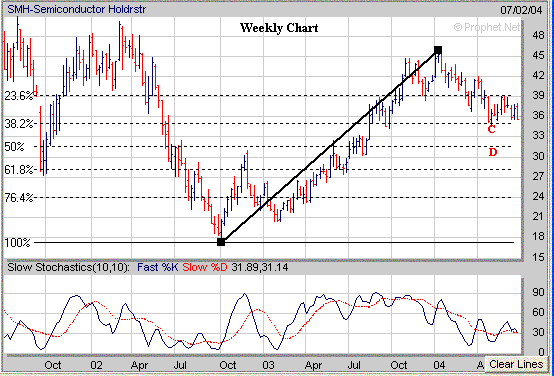
Task: Click the 50% Fibonacci level label
Action: pos(14,147)
